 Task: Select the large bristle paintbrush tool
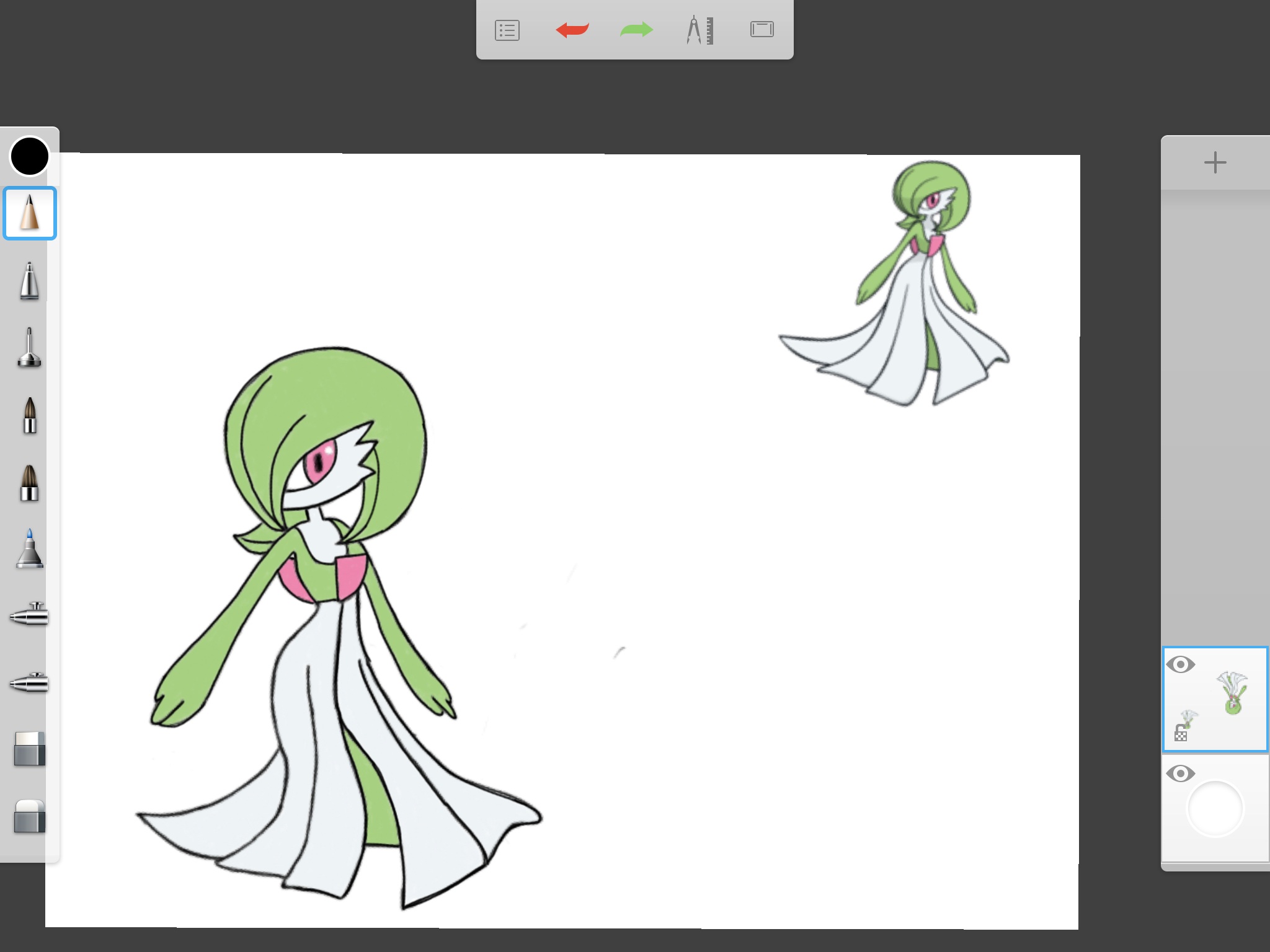coord(30,483)
